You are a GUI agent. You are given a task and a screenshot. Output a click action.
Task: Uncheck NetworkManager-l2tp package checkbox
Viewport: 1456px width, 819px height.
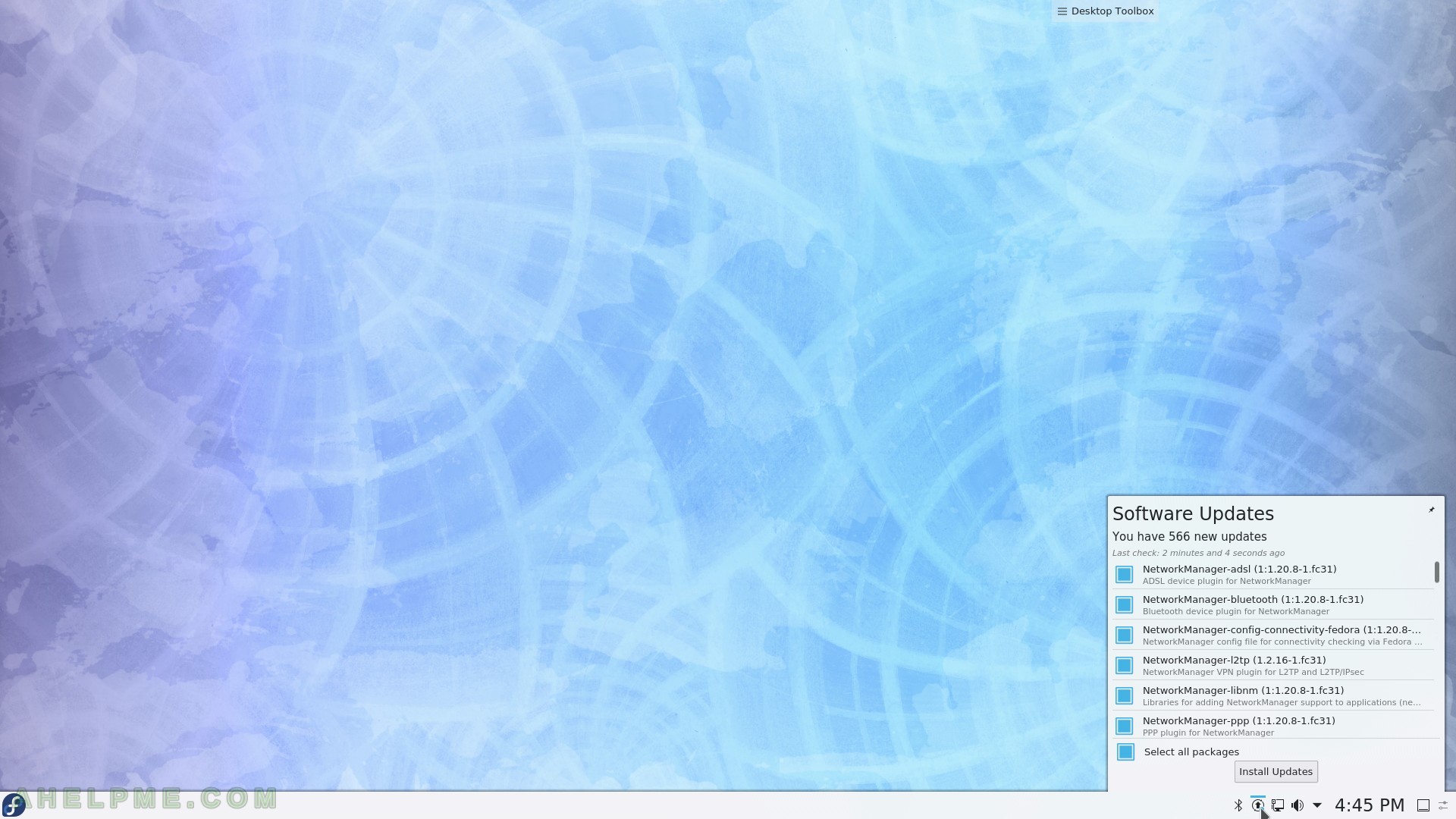point(1125,666)
